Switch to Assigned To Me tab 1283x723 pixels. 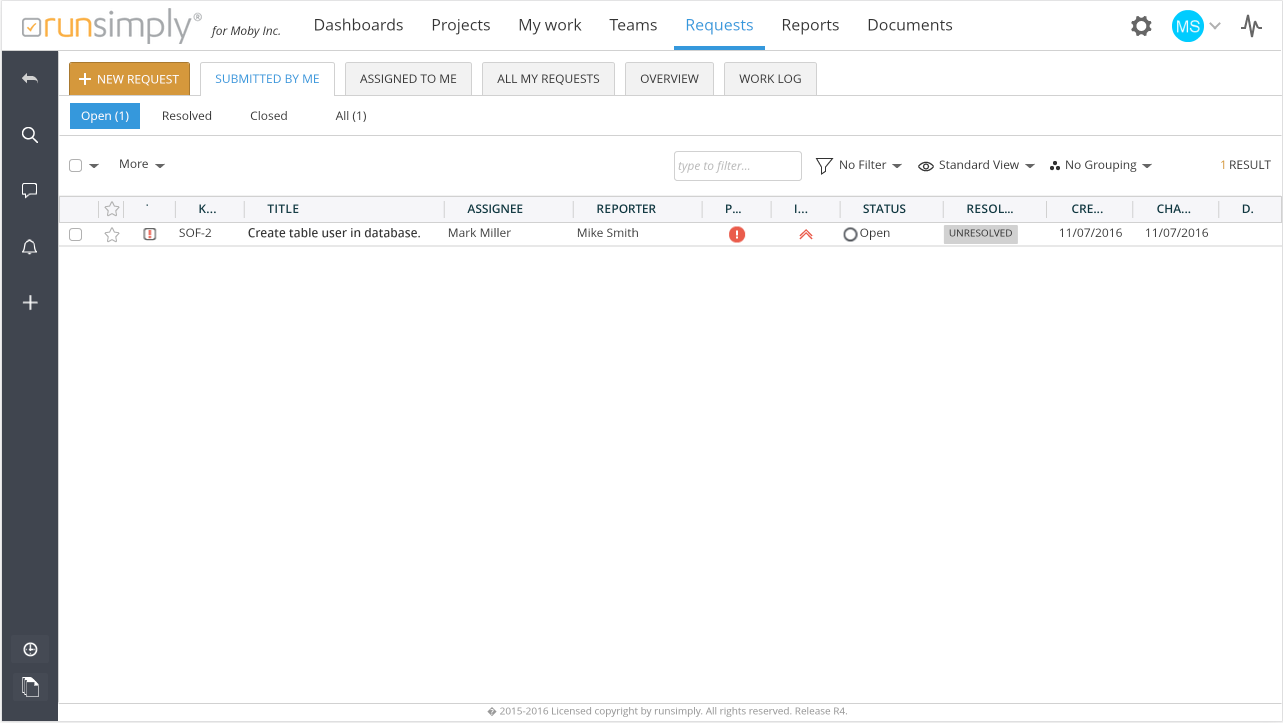click(x=408, y=79)
